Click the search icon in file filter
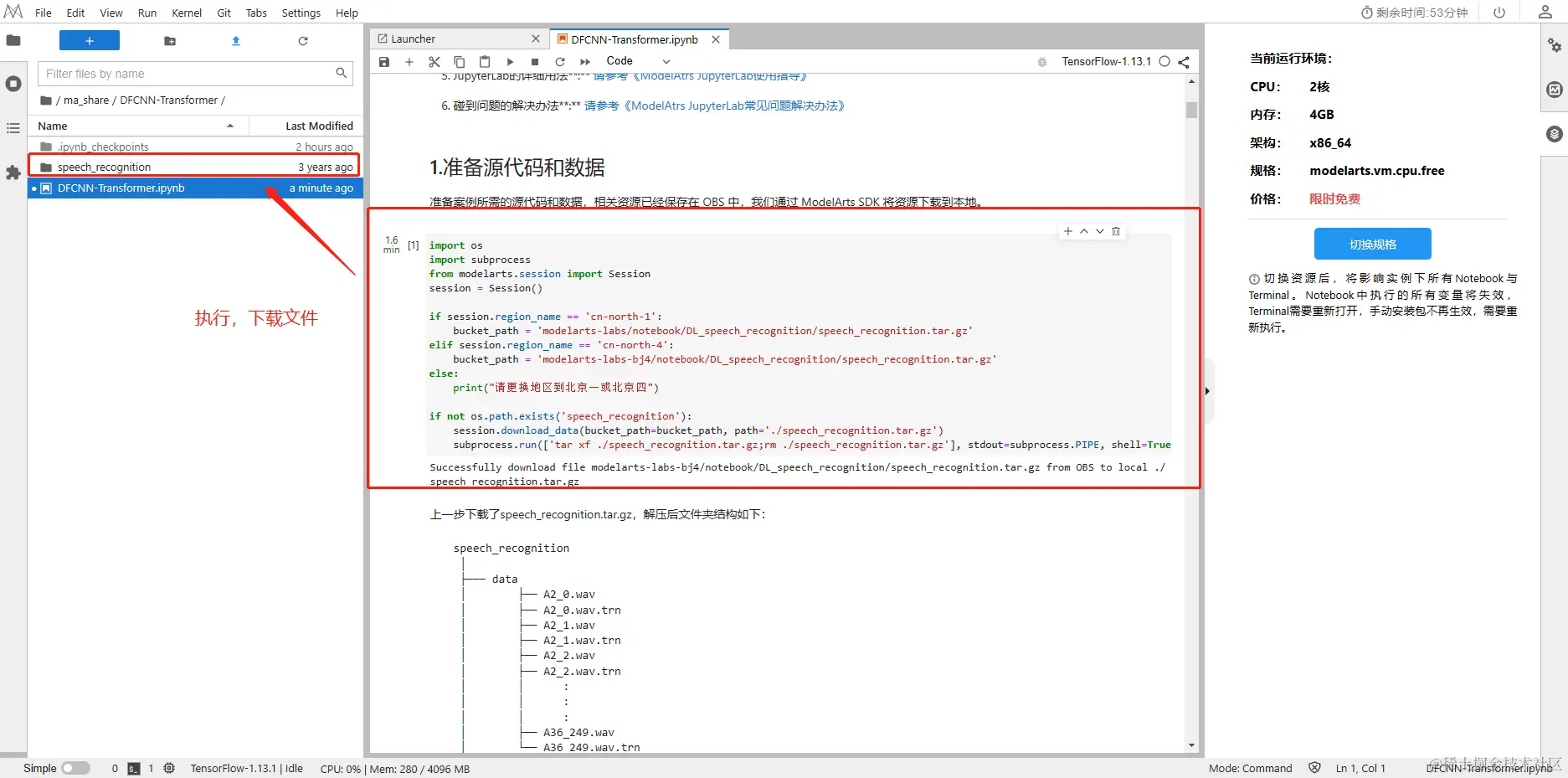Screen dimensions: 1568x778 coord(342,73)
